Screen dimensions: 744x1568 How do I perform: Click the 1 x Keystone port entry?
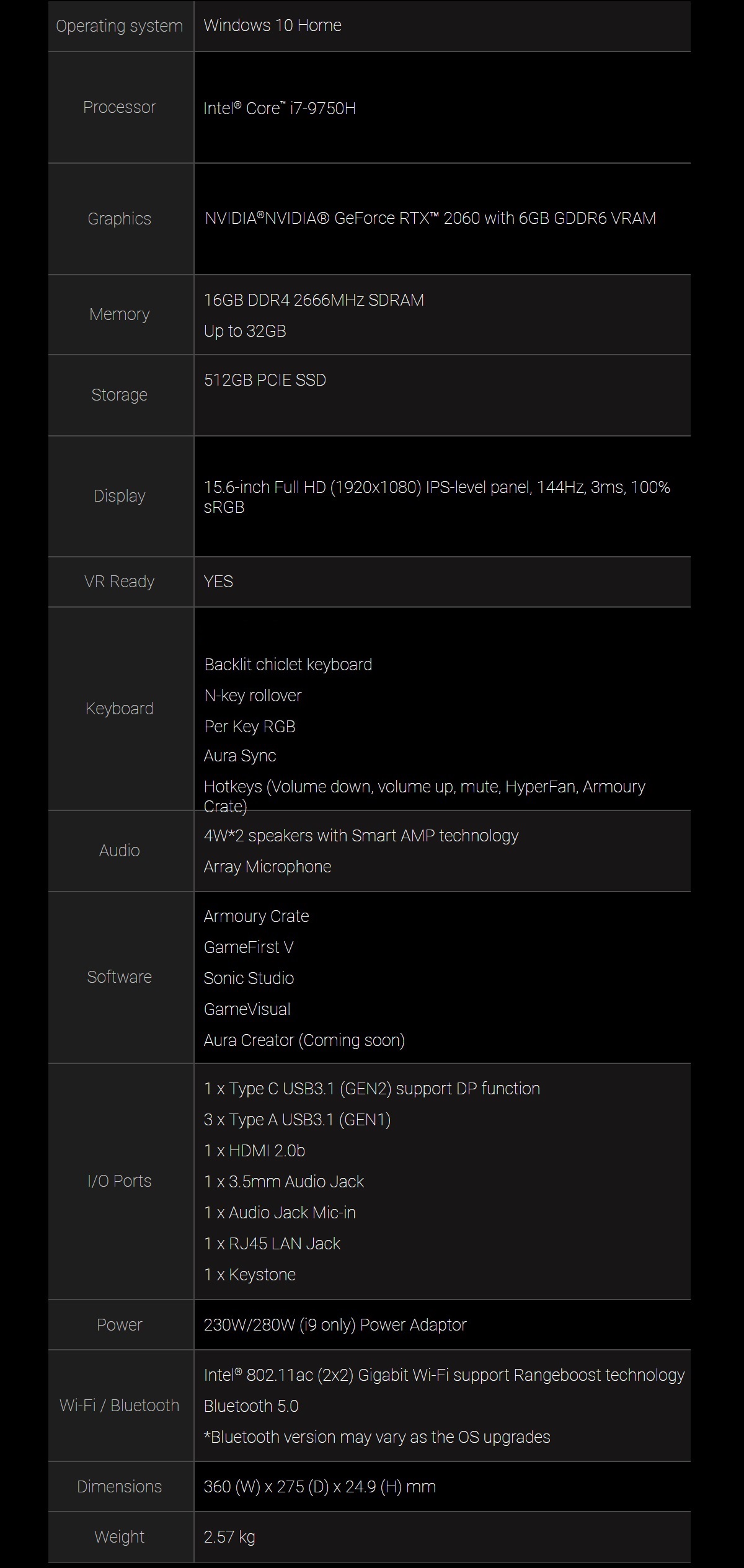click(x=250, y=1275)
